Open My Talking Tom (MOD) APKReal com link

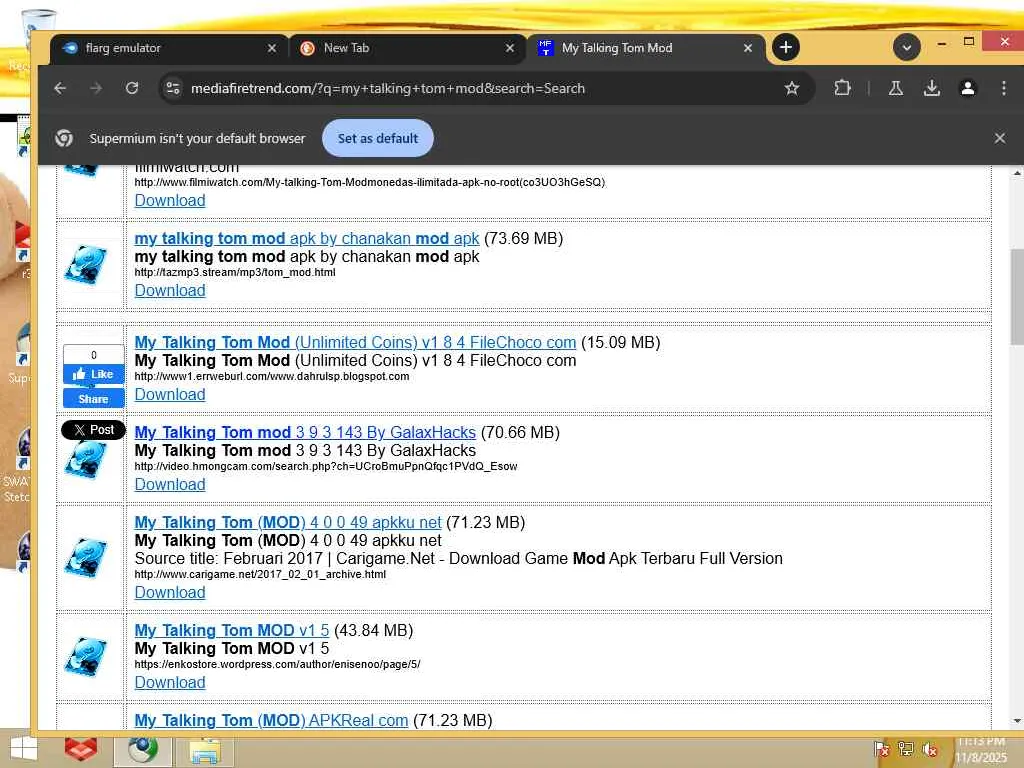point(271,720)
